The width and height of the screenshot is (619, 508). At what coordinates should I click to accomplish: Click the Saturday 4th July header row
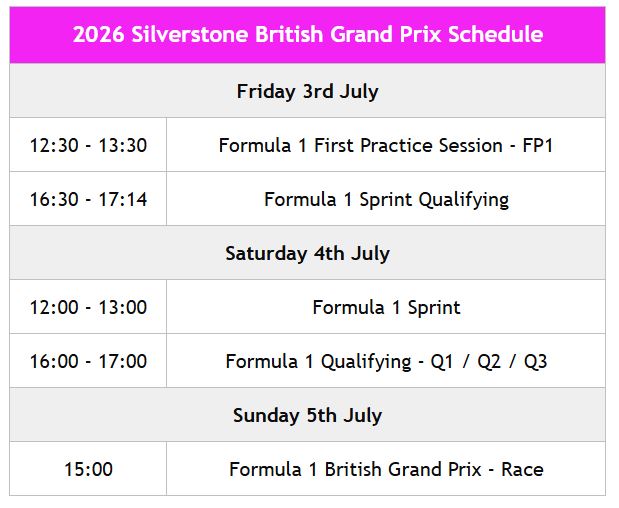[308, 254]
